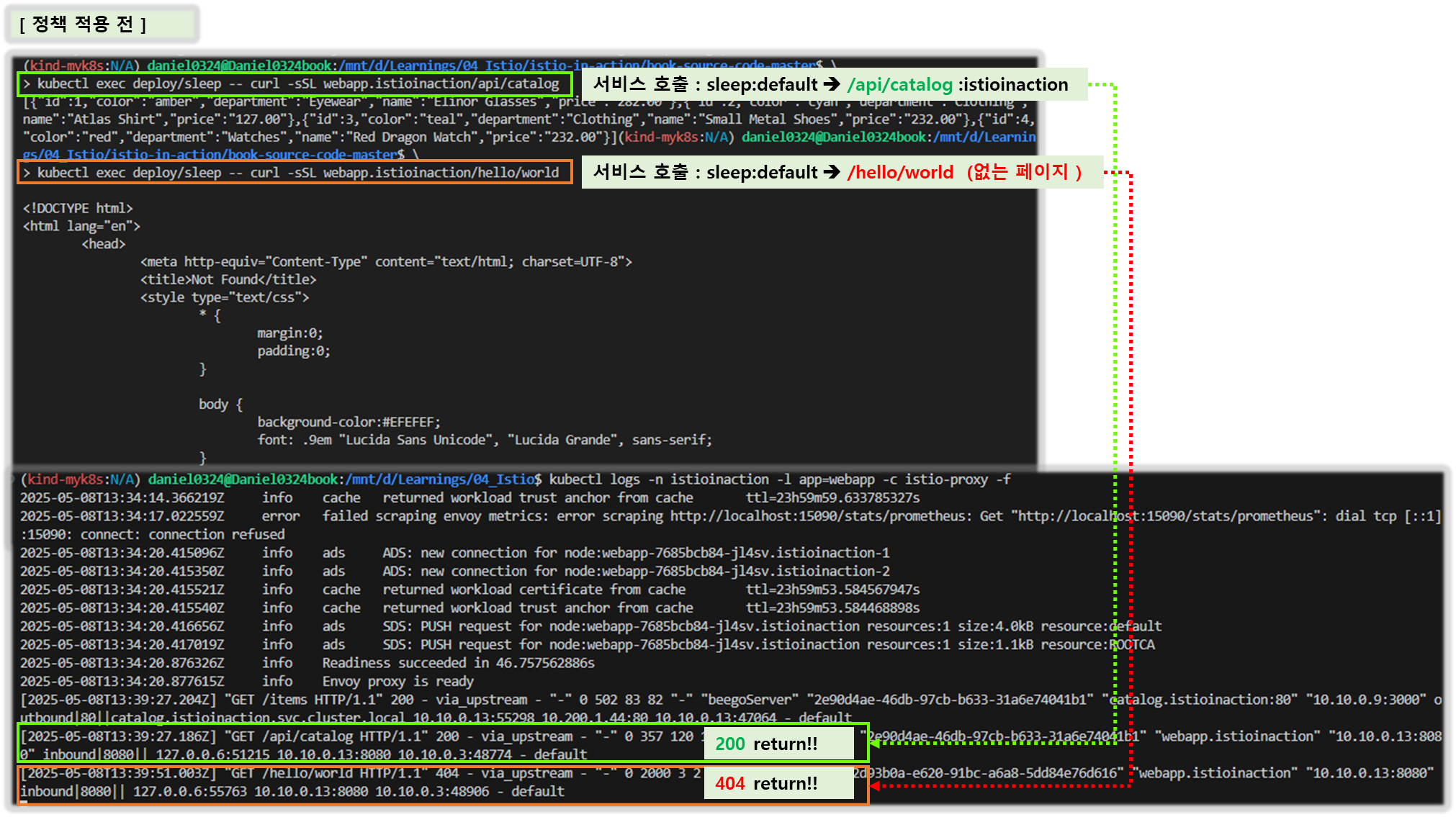Click the black arrow in the /api/catalog annotation
Viewport: 1456px width, 817px height.
point(832,85)
